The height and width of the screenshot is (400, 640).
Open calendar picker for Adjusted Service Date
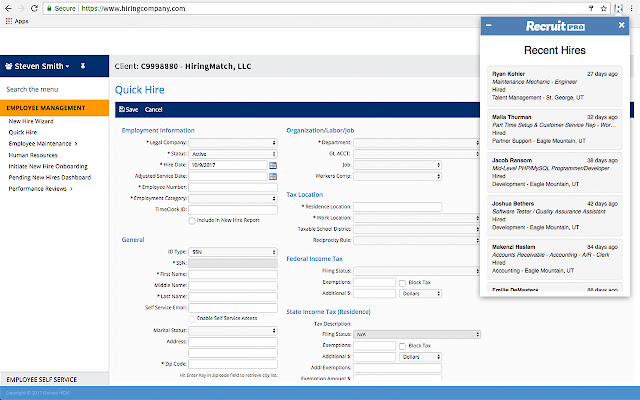point(273,176)
